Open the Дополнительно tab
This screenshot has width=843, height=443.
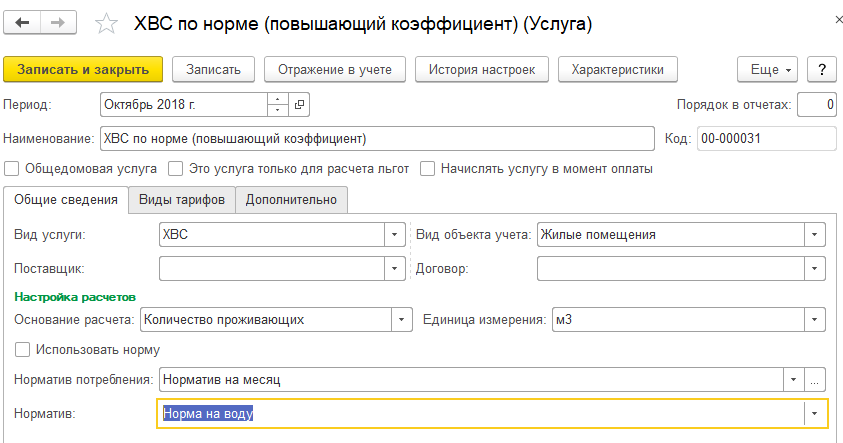pos(292,200)
